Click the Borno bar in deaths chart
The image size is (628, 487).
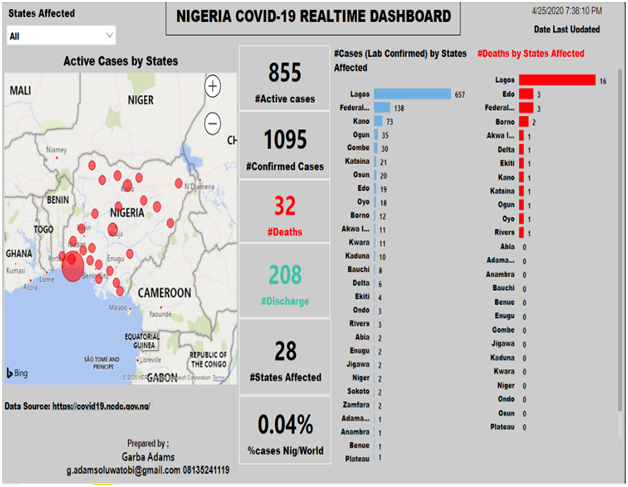coord(524,121)
